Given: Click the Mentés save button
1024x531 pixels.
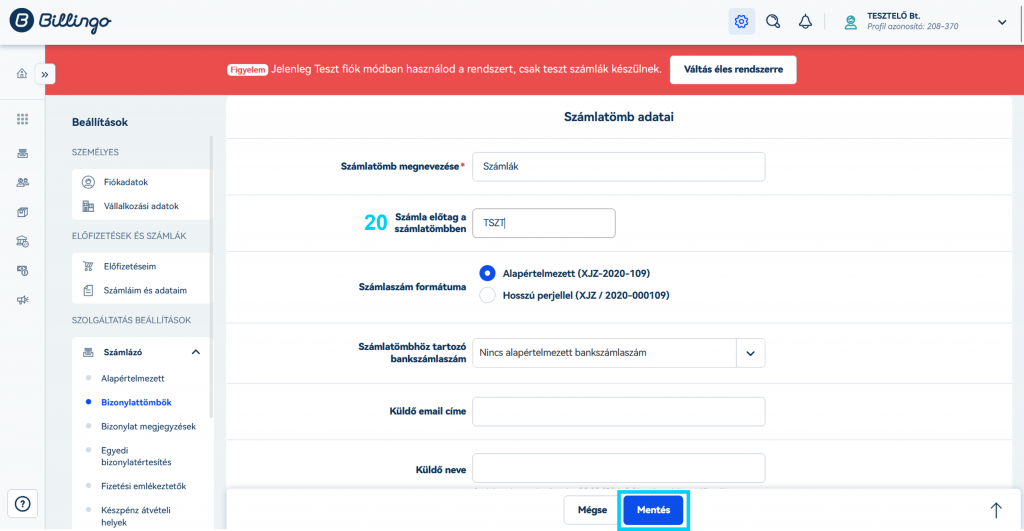Looking at the screenshot, I should pos(653,510).
